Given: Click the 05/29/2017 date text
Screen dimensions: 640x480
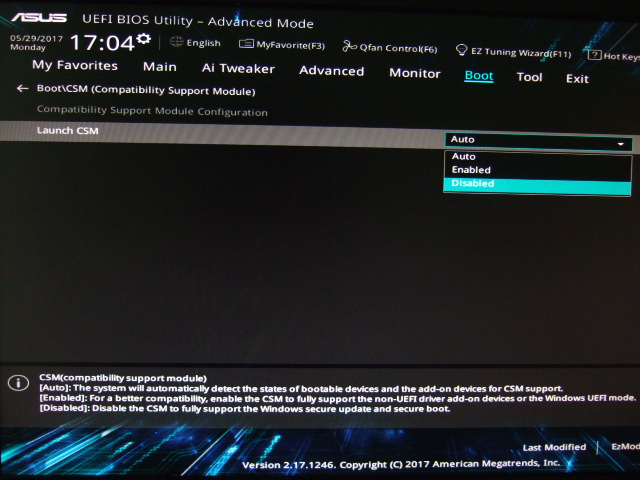Looking at the screenshot, I should pyautogui.click(x=36, y=38).
